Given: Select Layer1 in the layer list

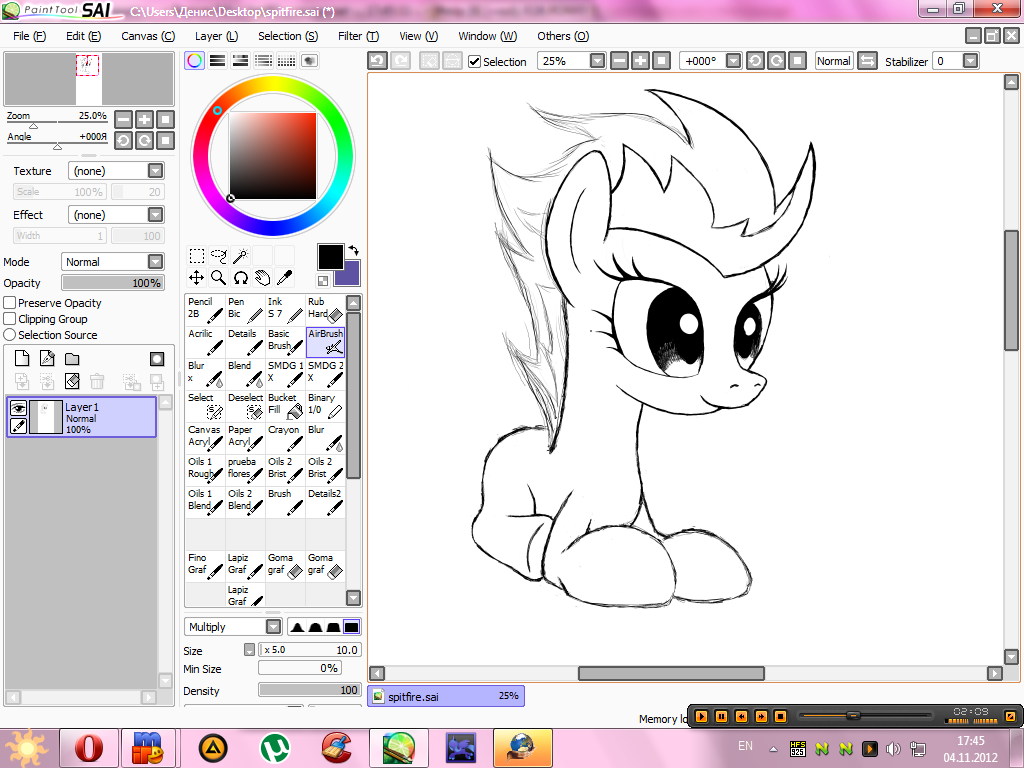Looking at the screenshot, I should click(x=81, y=417).
